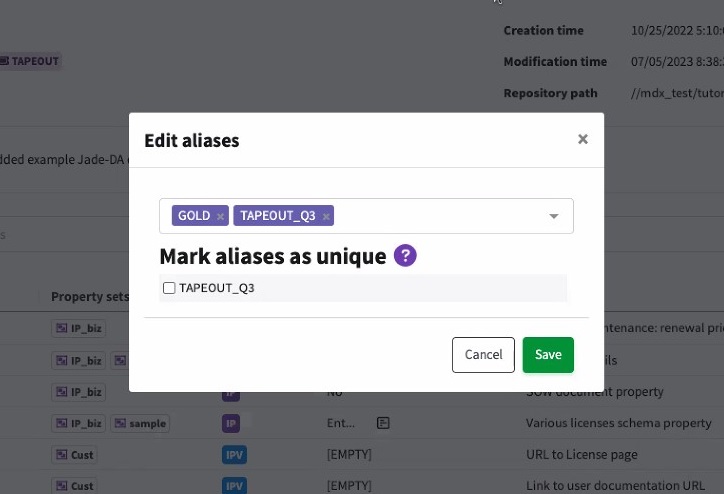Click IPV badge in user documentation URL row

tap(233, 486)
